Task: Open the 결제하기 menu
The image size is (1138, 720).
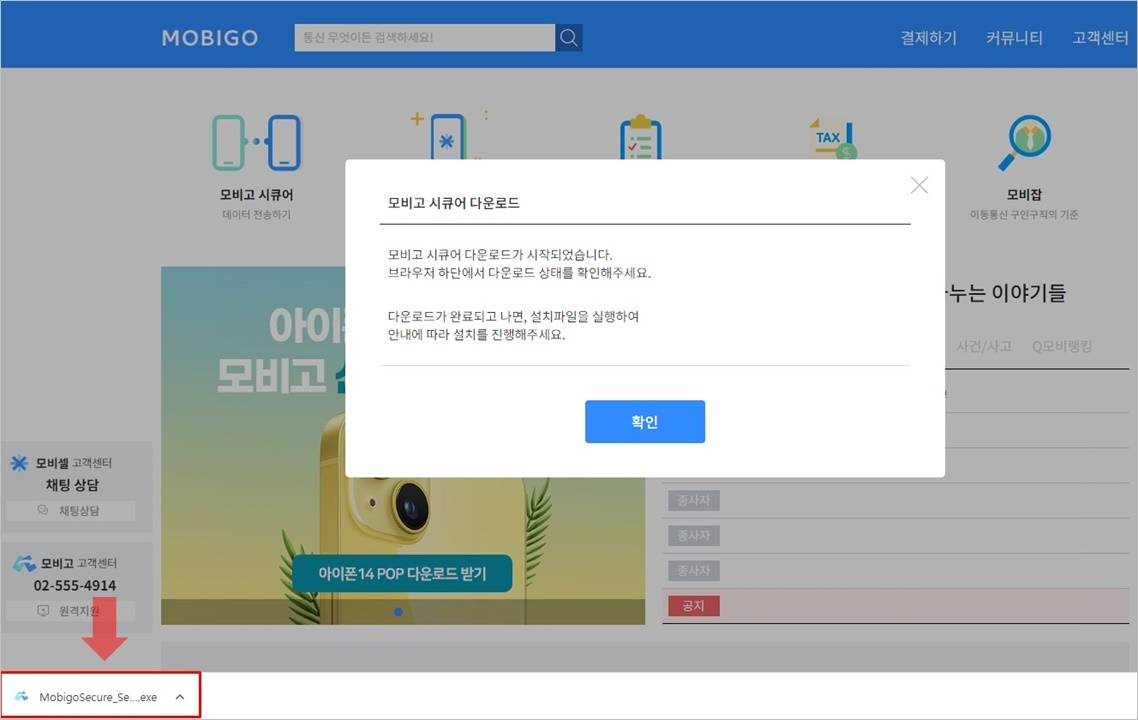Action: pos(928,38)
